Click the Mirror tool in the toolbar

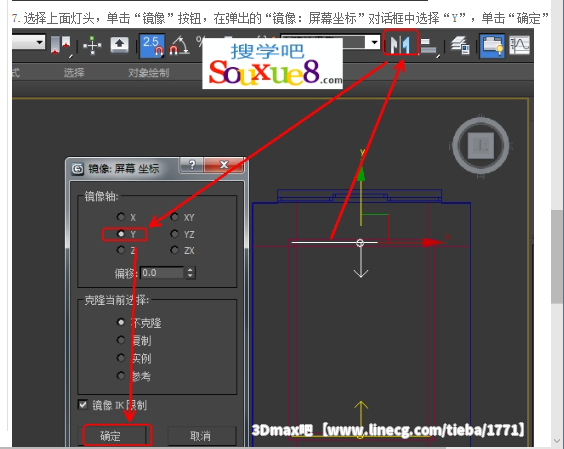401,44
